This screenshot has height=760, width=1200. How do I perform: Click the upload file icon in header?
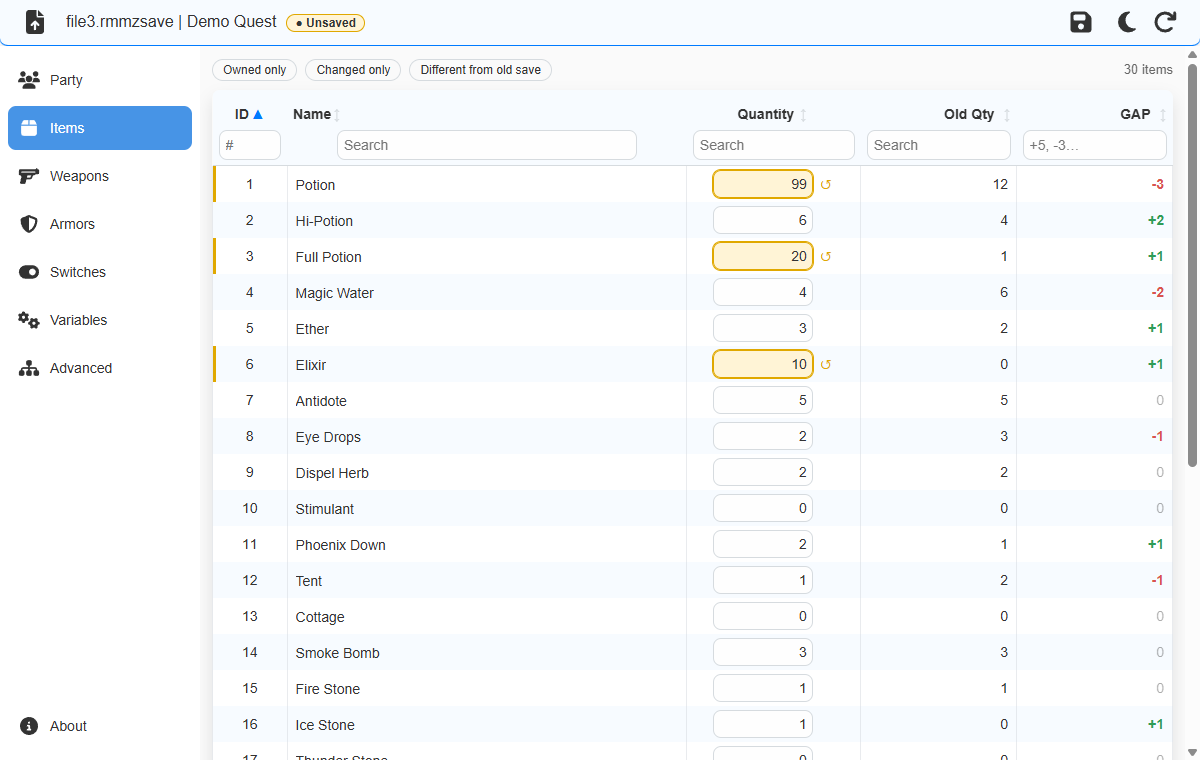coord(35,22)
